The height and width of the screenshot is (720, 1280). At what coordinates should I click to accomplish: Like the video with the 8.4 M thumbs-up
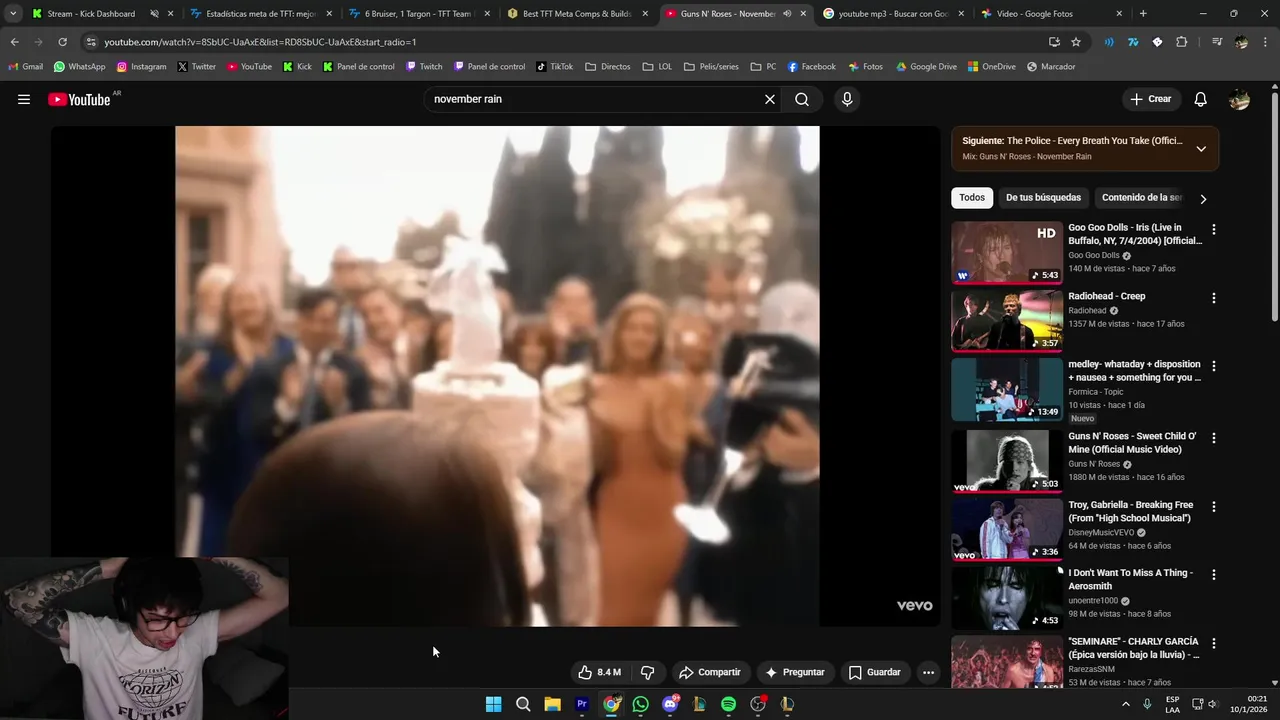point(599,672)
